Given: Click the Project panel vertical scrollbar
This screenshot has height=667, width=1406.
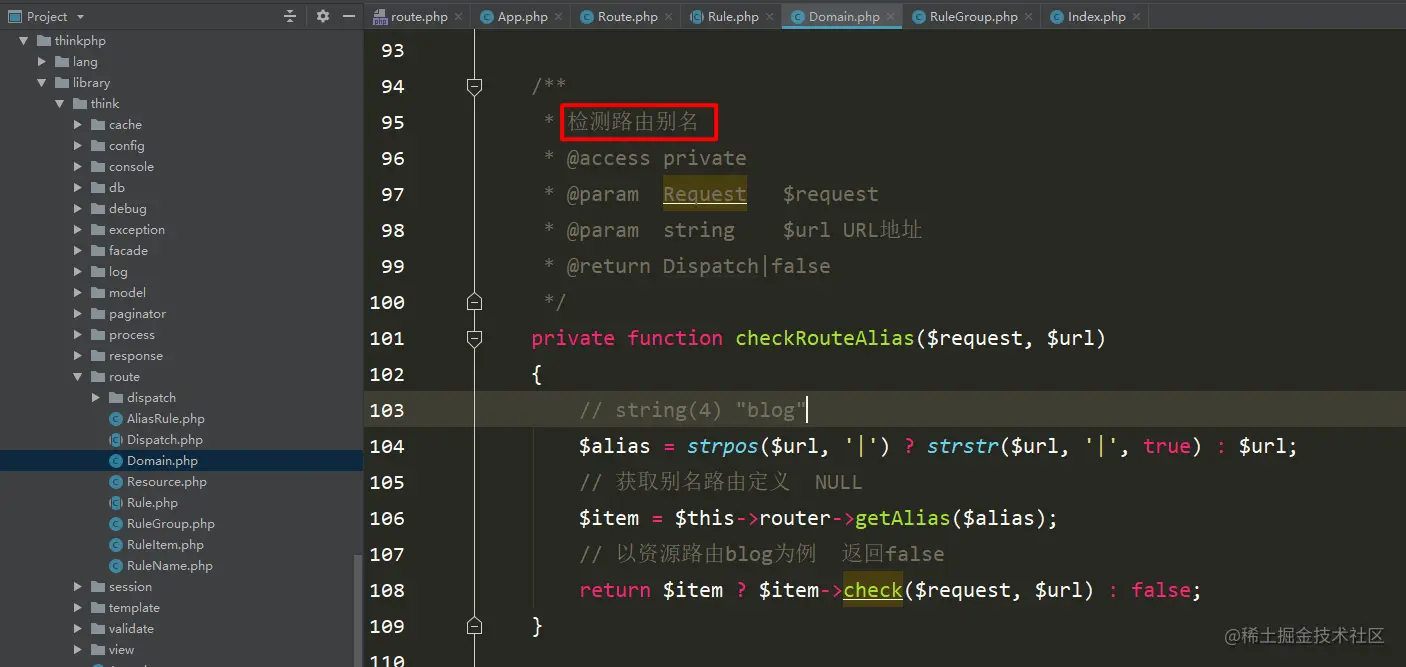Looking at the screenshot, I should 359,610.
